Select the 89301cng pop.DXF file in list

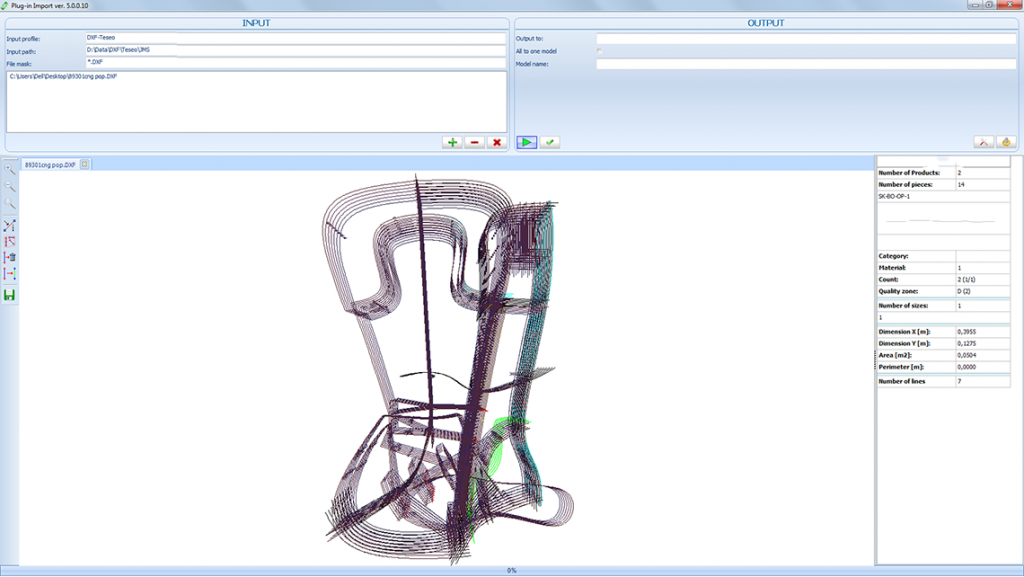pyautogui.click(x=63, y=77)
